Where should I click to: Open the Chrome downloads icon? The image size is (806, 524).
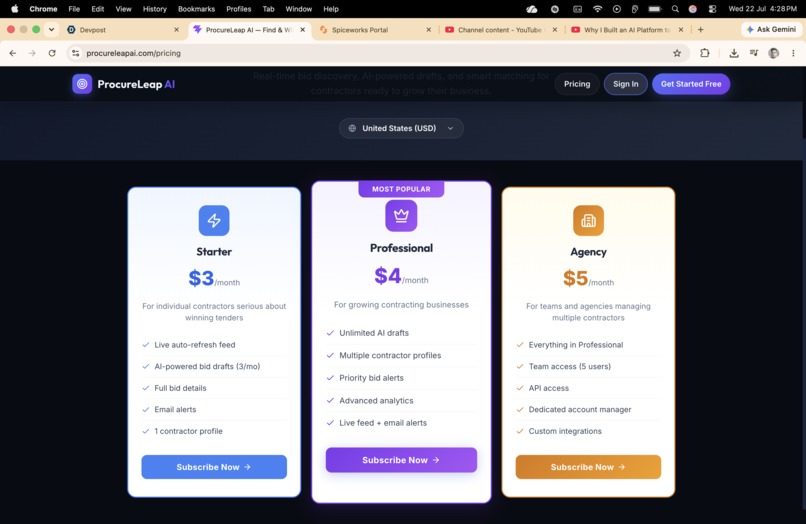(x=734, y=53)
